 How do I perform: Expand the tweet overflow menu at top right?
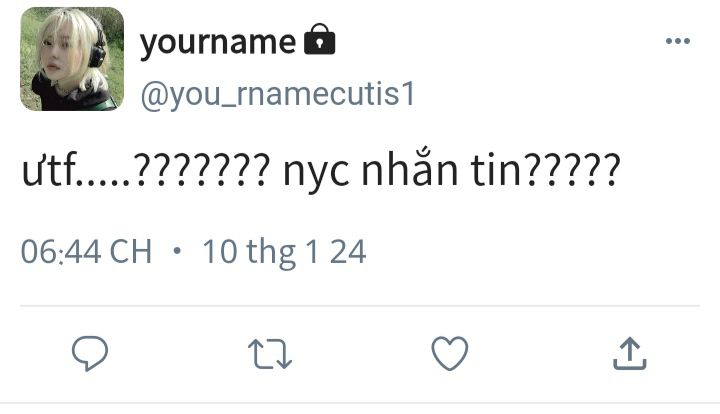click(678, 41)
